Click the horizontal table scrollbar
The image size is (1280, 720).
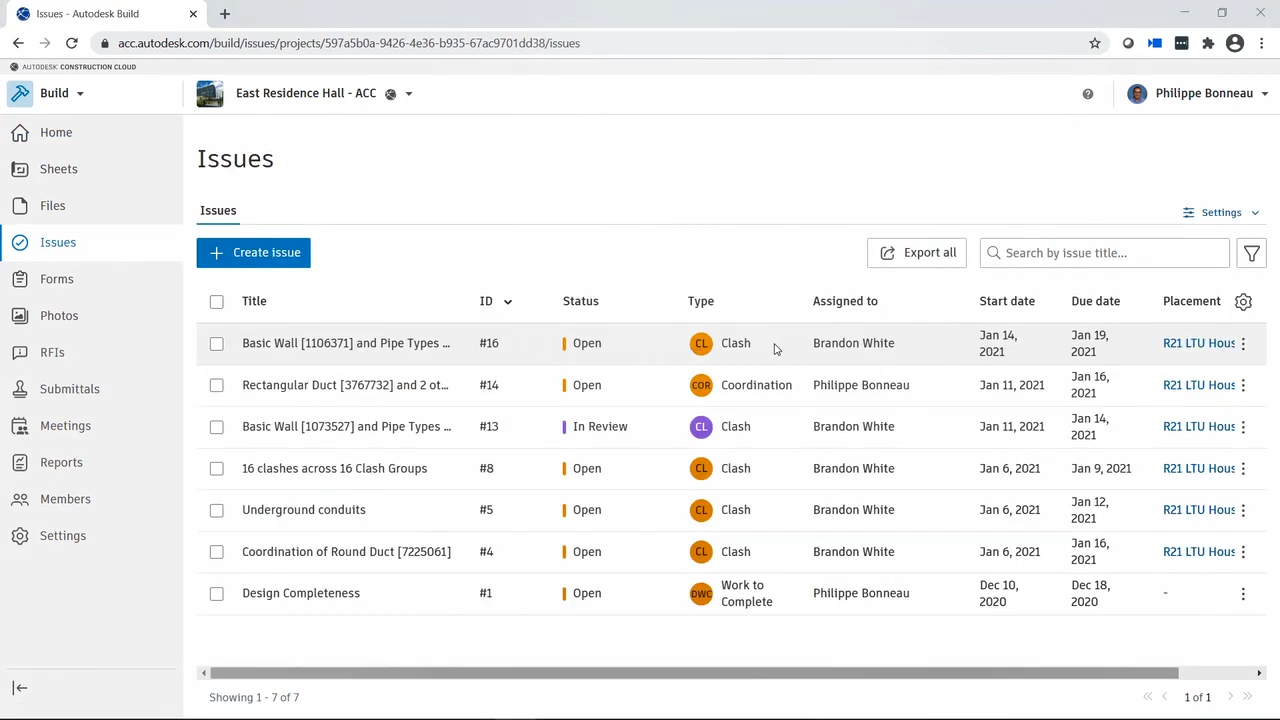(694, 673)
